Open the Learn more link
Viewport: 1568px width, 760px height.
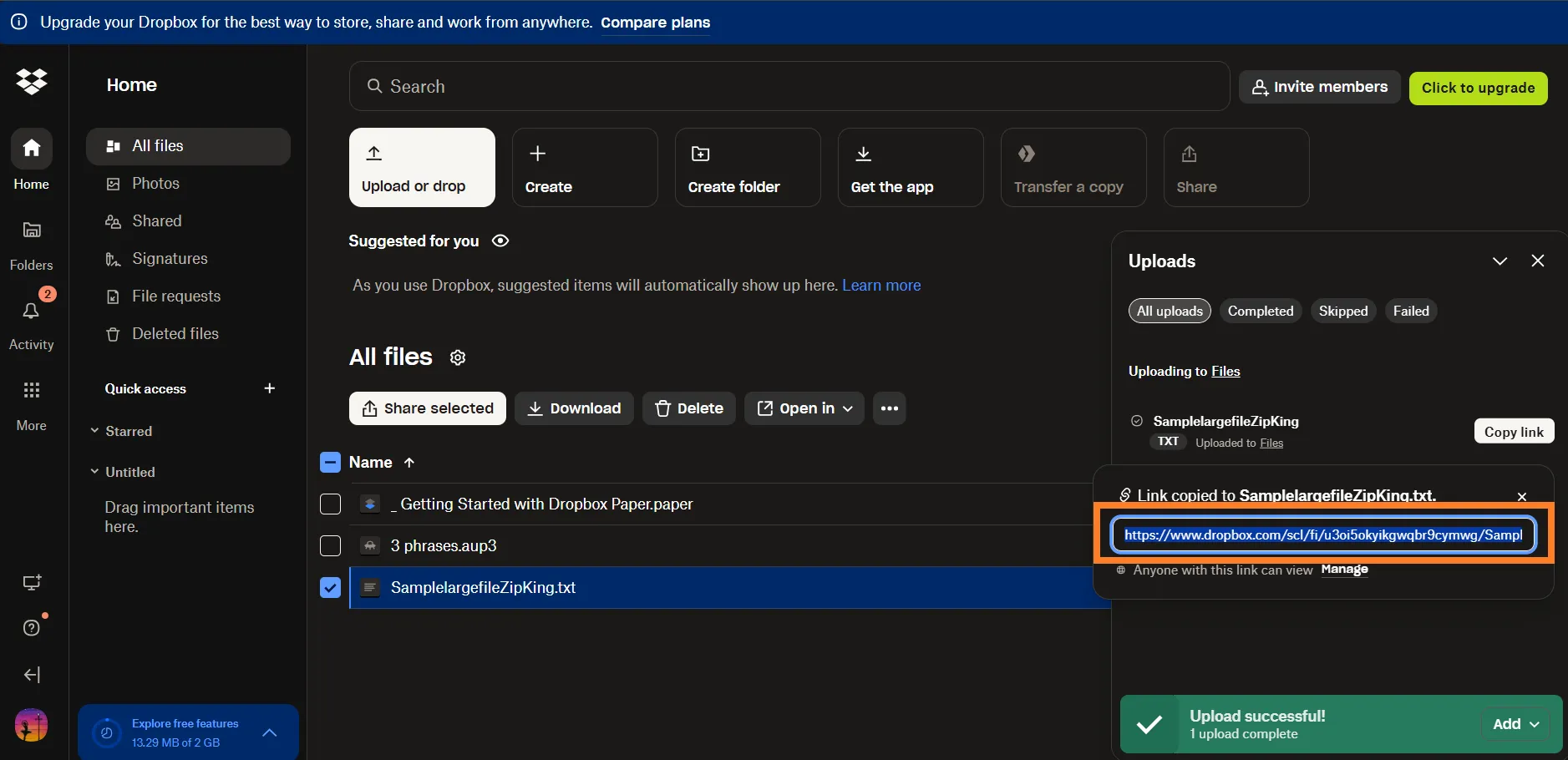pos(881,286)
